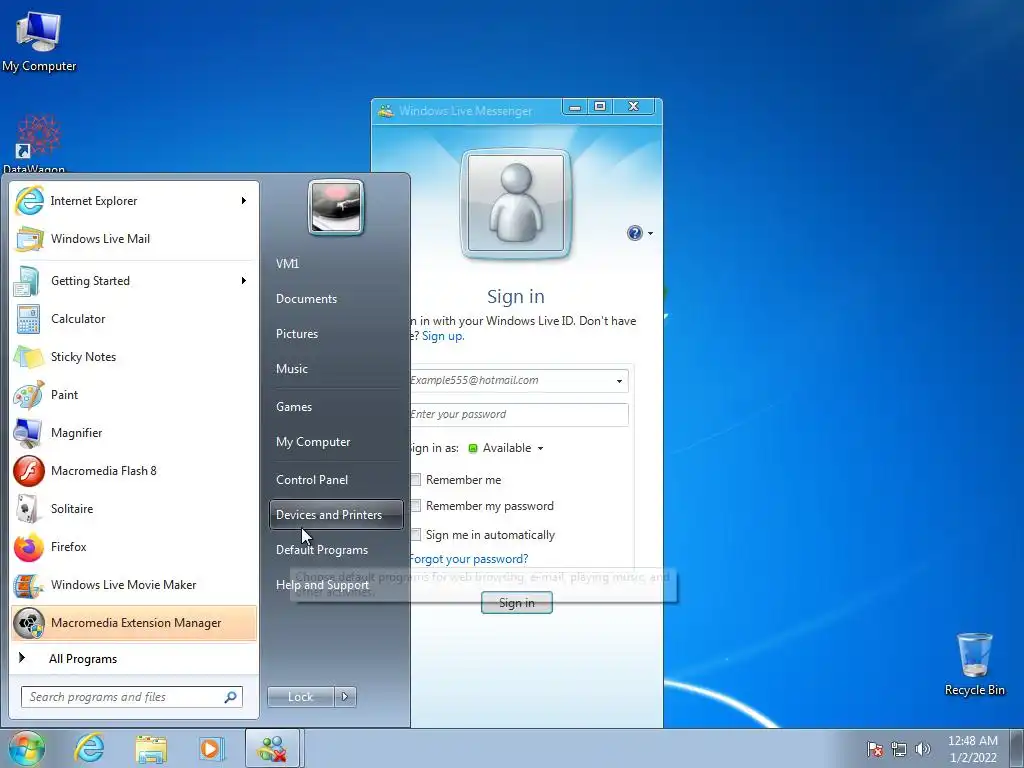Click the user account picture
Viewport: 1024px width, 768px height.
point(336,207)
